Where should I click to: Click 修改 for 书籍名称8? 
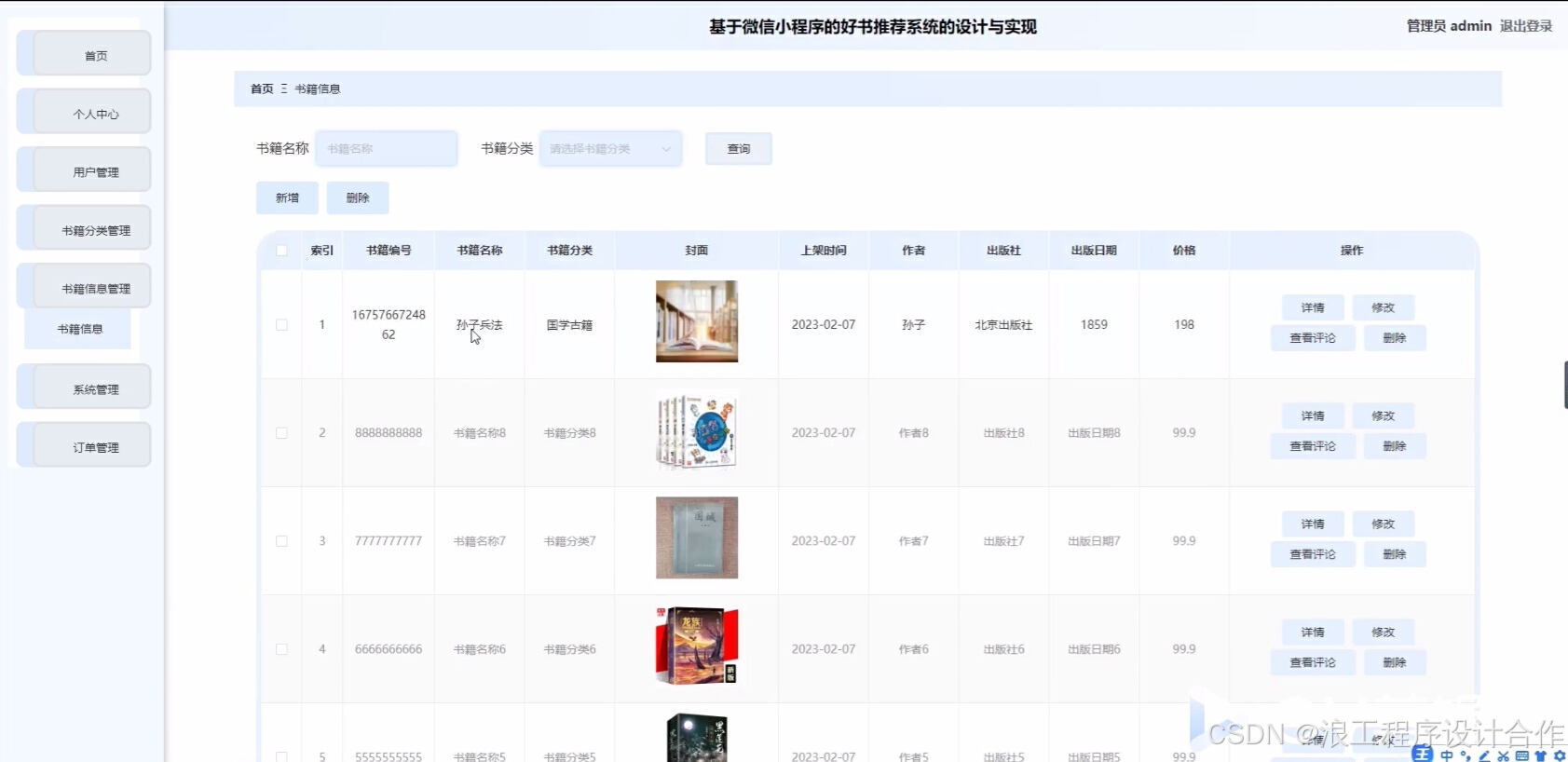tap(1383, 415)
